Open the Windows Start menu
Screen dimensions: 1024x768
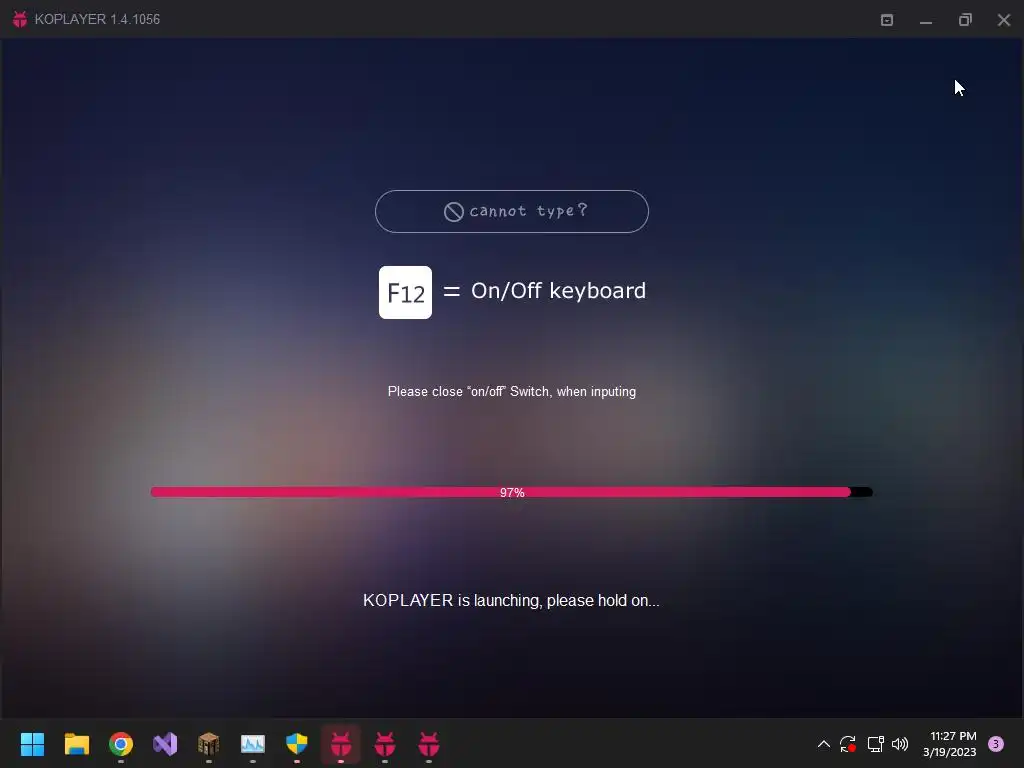pos(32,744)
